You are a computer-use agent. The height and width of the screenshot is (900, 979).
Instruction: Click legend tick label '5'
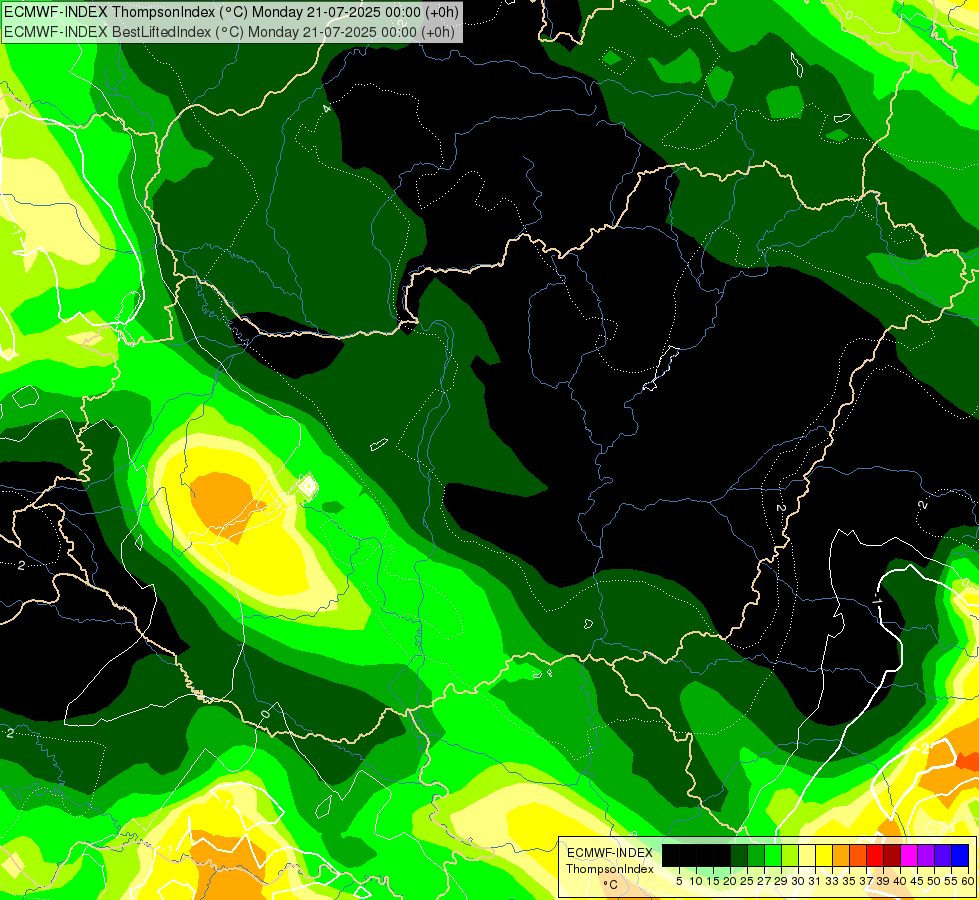click(679, 881)
